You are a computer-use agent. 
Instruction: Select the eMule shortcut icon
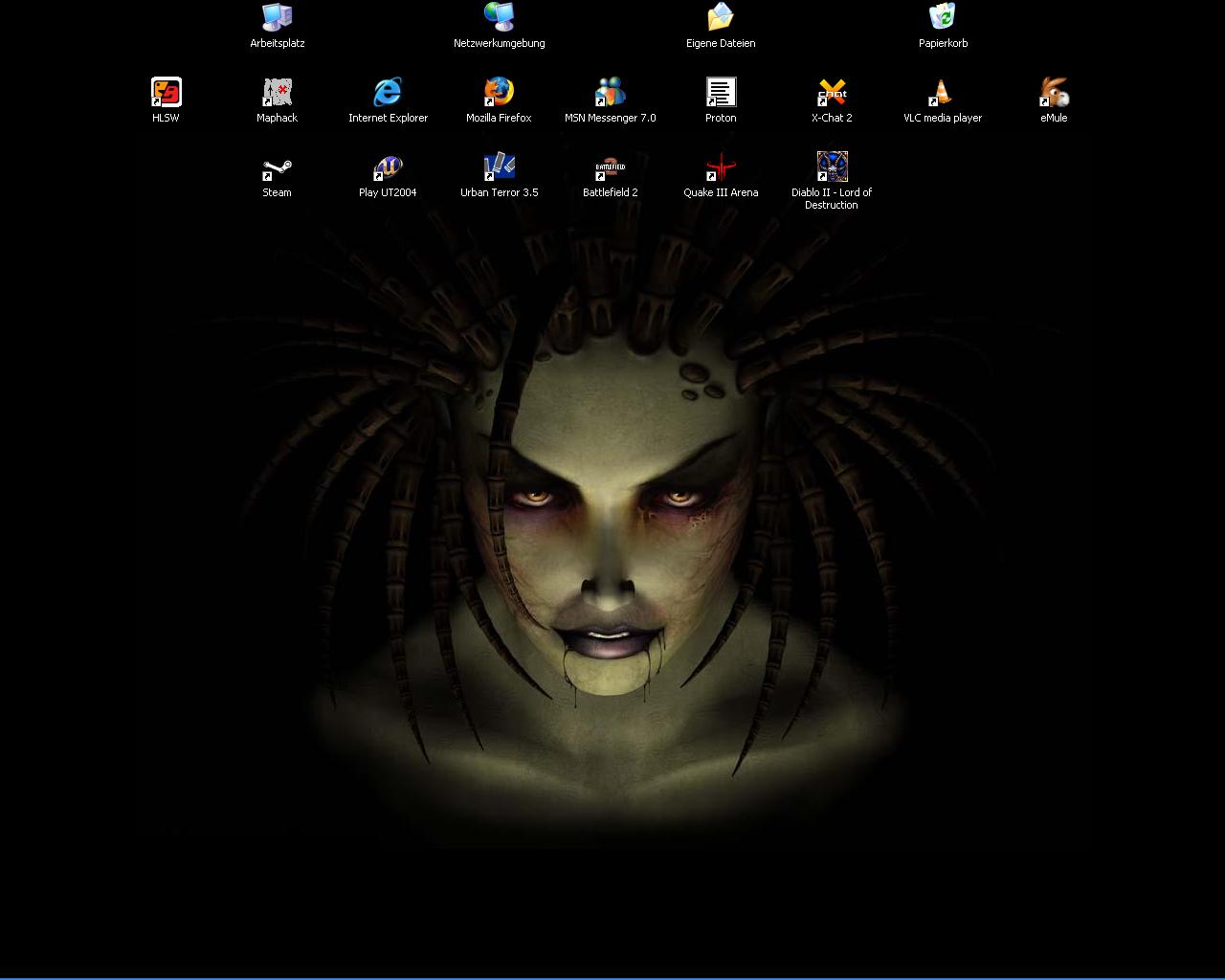click(x=1054, y=92)
